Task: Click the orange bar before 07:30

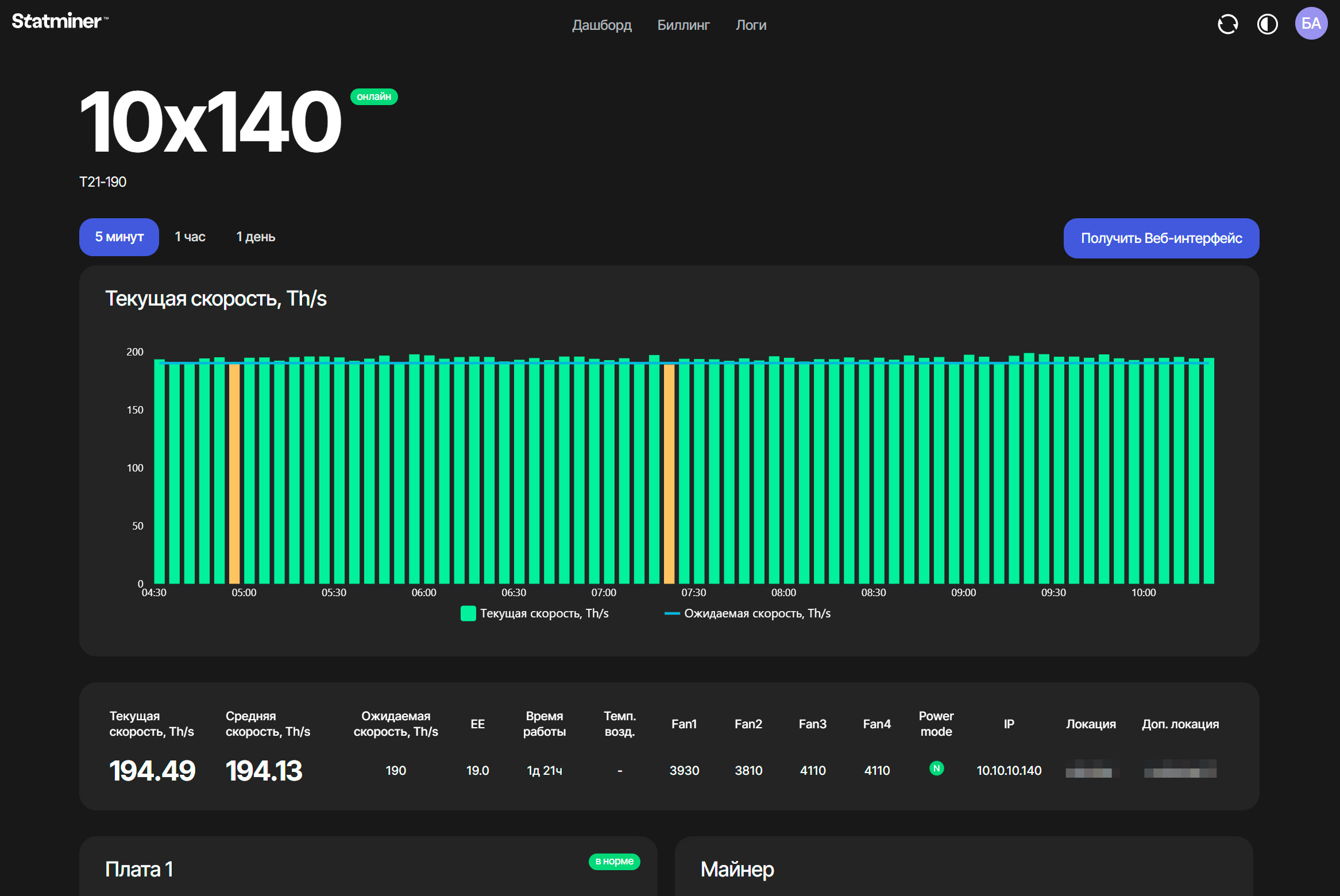Action: 669,474
